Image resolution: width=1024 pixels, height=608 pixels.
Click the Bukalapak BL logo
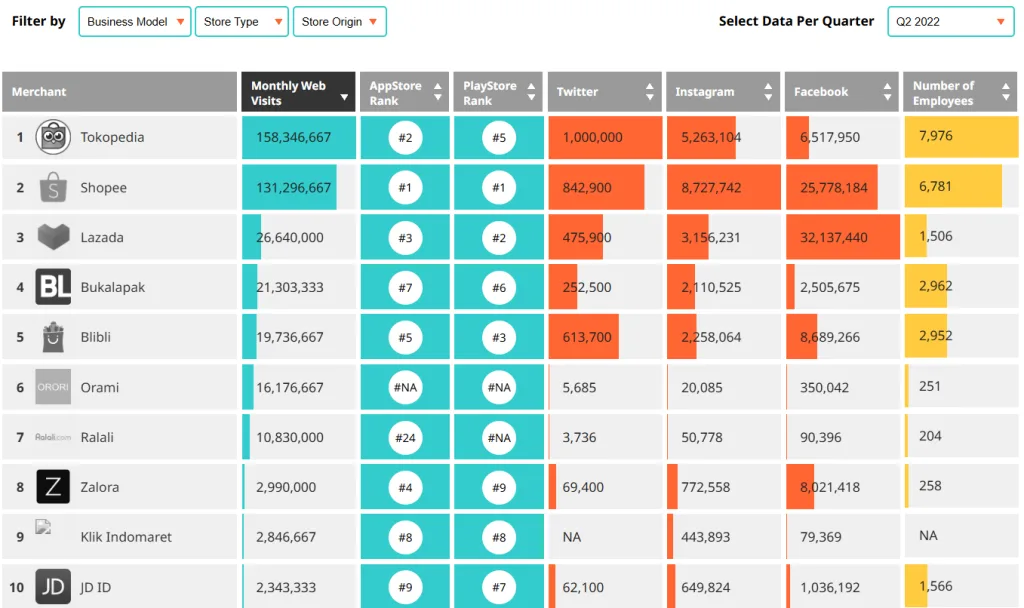point(53,287)
